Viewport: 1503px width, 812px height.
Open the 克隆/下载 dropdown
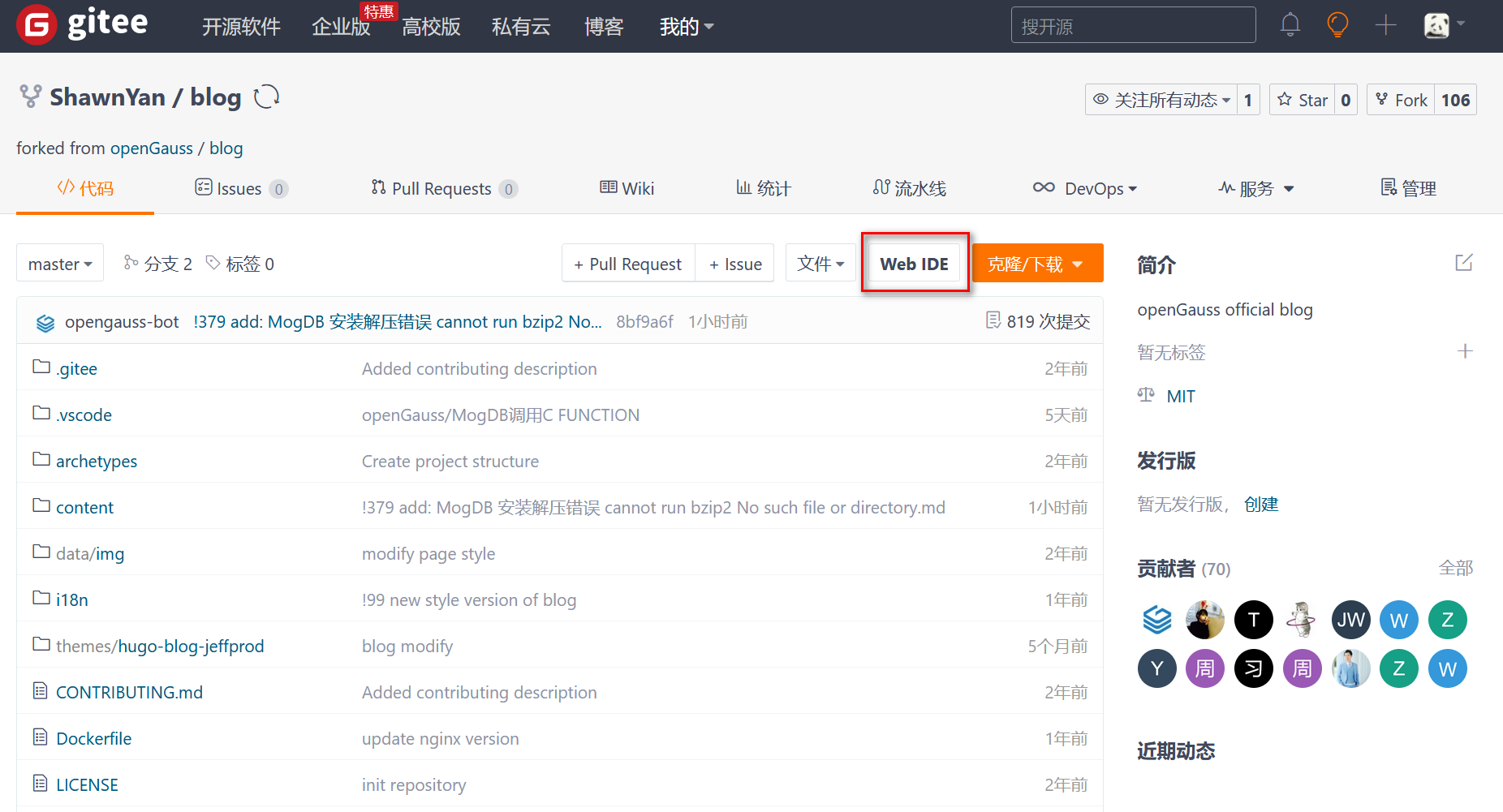[x=1037, y=263]
